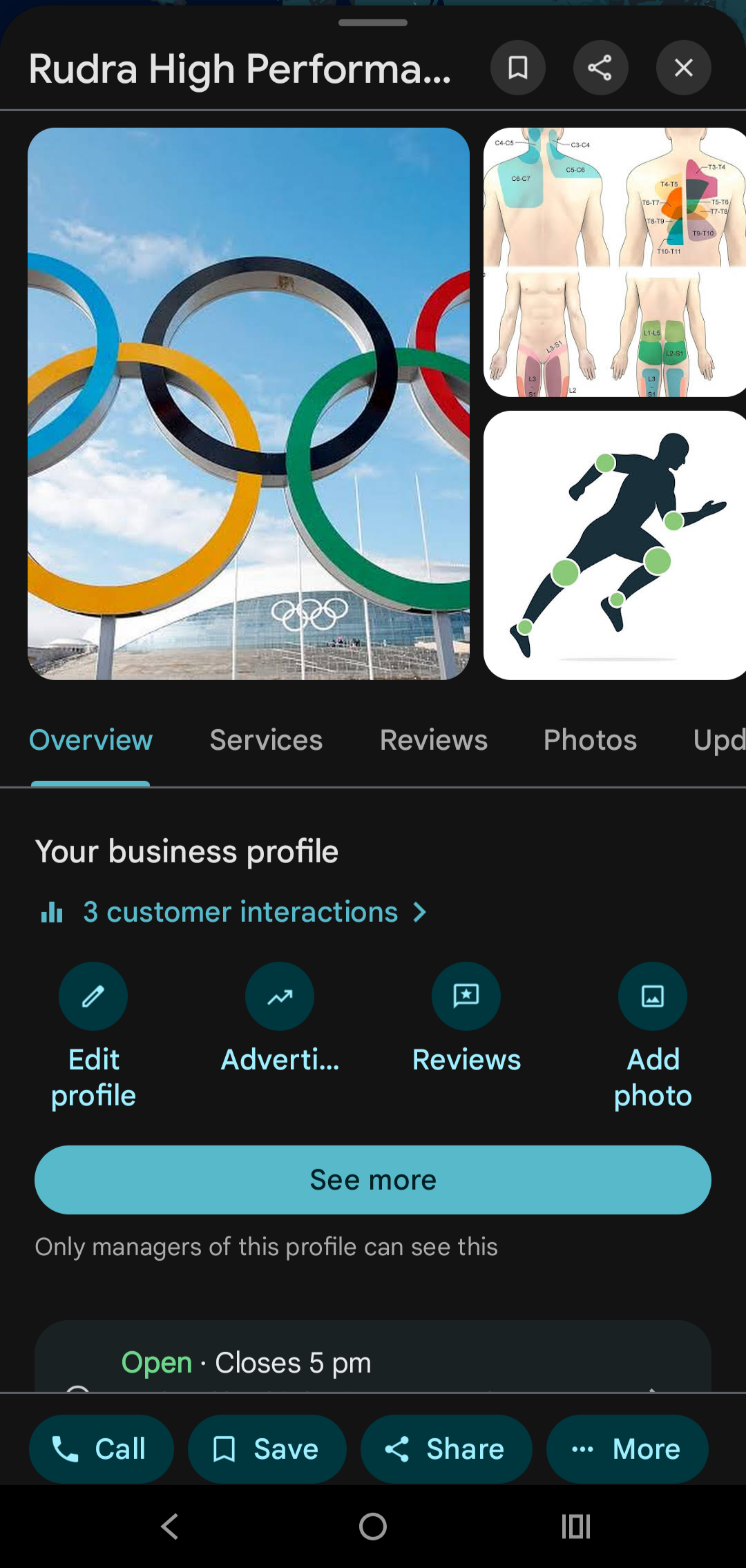Viewport: 746px width, 1568px height.
Task: Select the Overview tab
Action: pyautogui.click(x=90, y=740)
